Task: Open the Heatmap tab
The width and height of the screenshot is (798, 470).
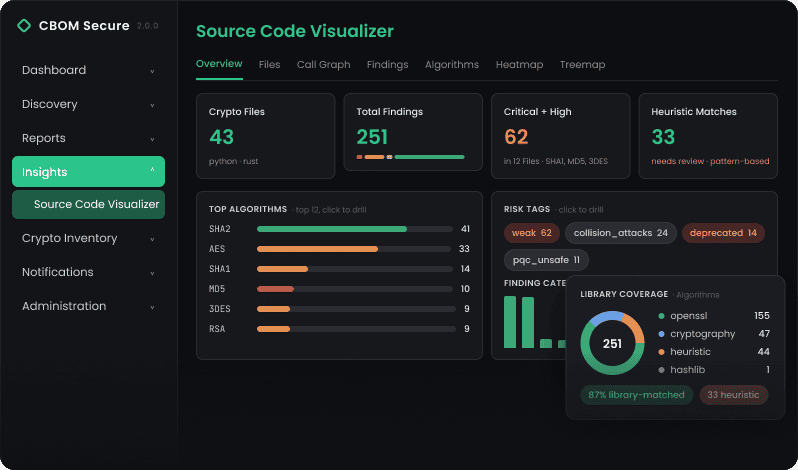Action: 519,65
